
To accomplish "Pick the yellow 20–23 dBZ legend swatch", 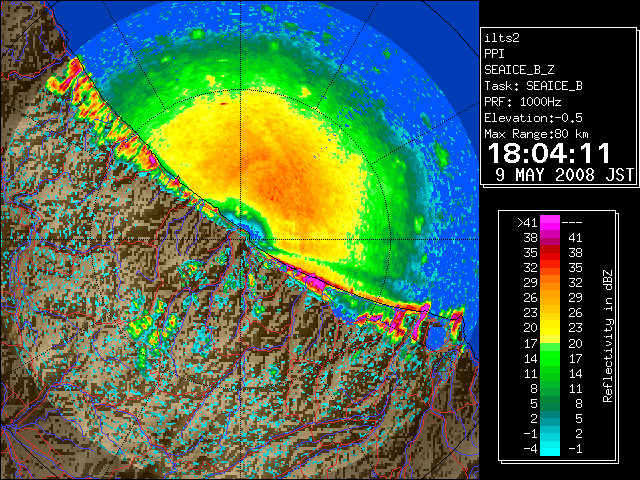I will (550, 328).
